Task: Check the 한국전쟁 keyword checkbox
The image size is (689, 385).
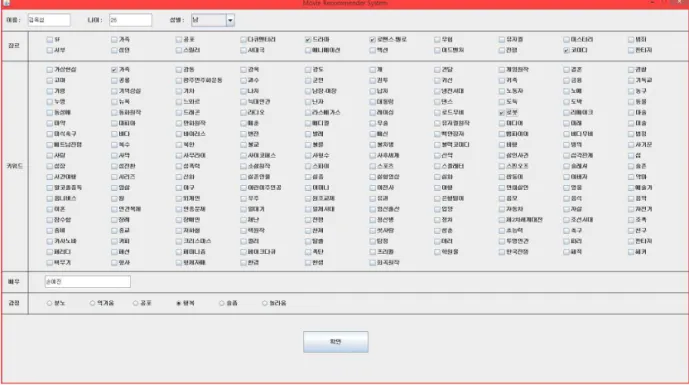Action: (x=502, y=252)
